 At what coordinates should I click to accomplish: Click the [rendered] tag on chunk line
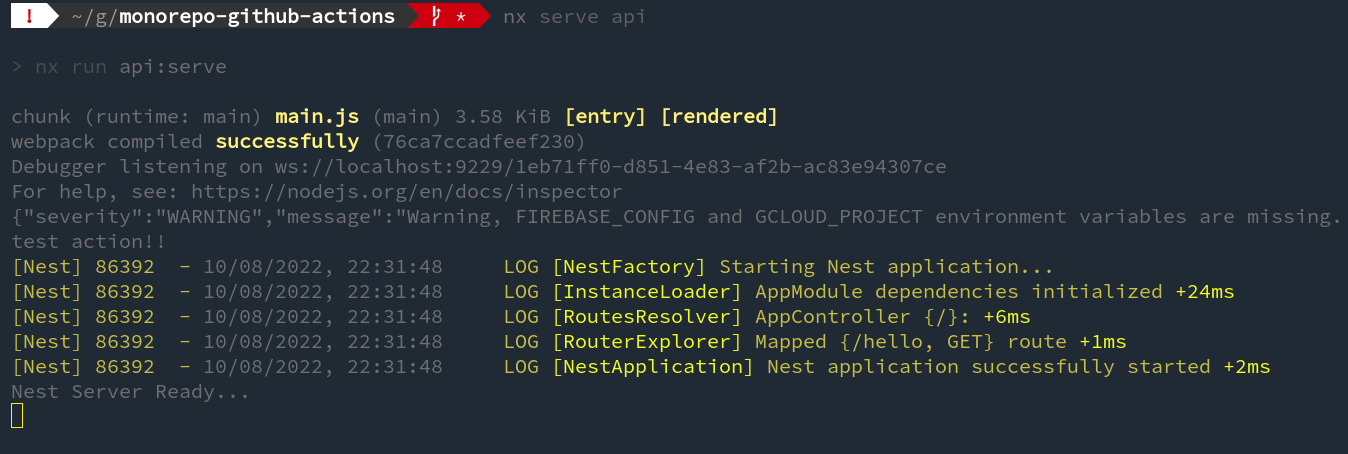pyautogui.click(x=719, y=117)
